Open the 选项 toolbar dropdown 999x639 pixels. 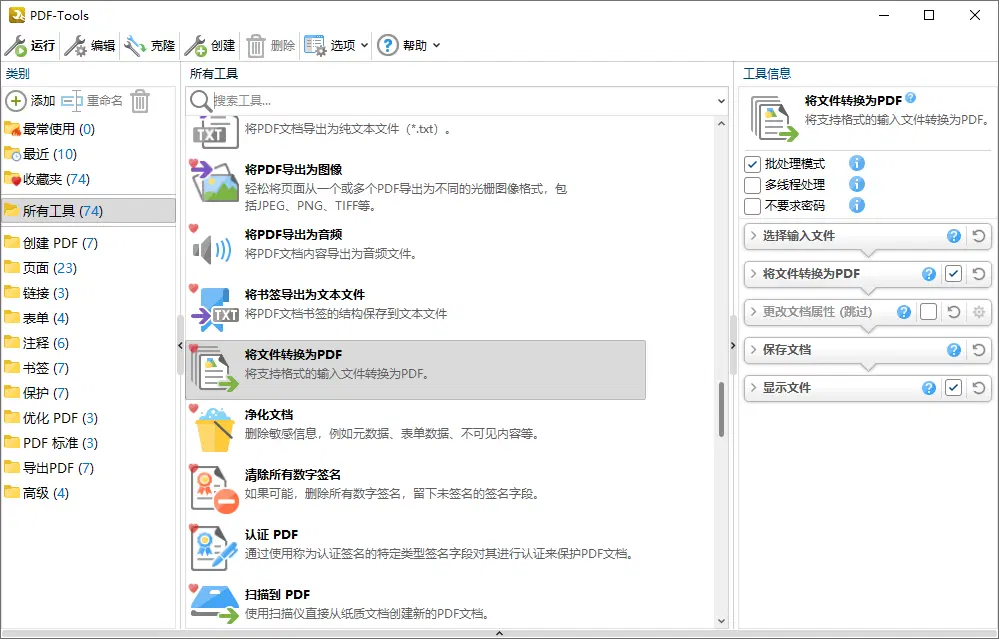335,44
